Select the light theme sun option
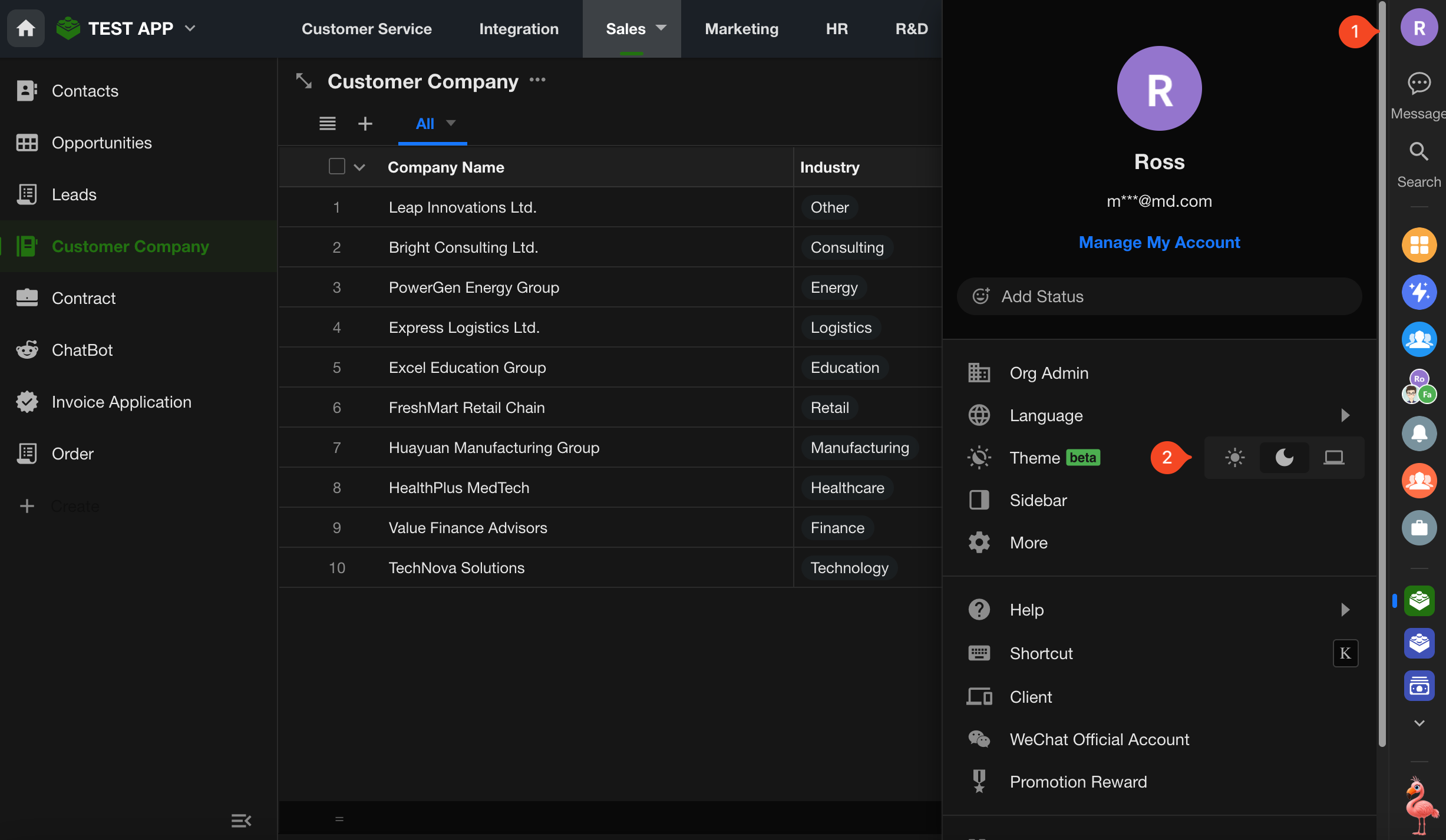 click(x=1234, y=458)
